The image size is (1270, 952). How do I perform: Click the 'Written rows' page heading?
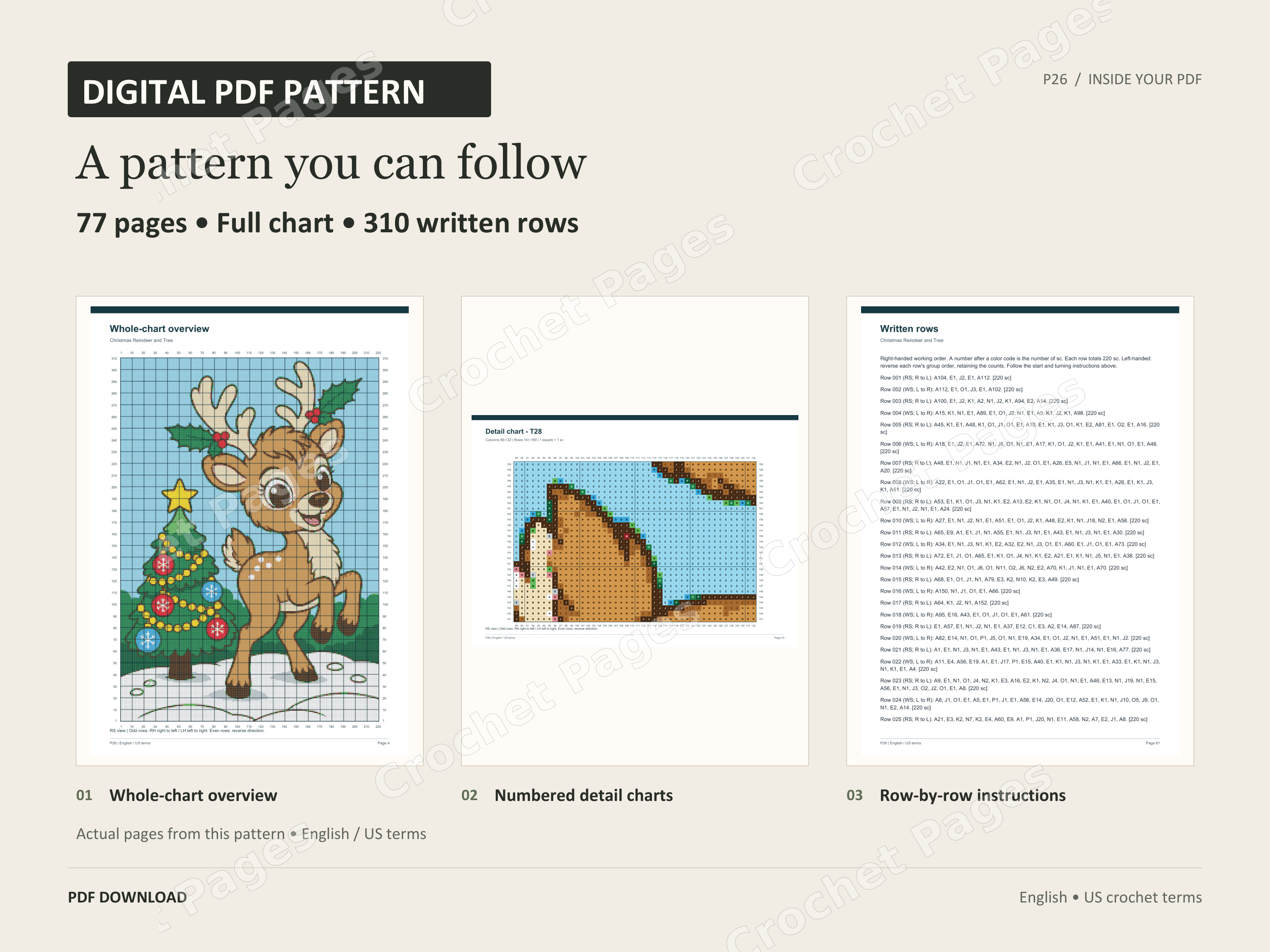(x=909, y=329)
